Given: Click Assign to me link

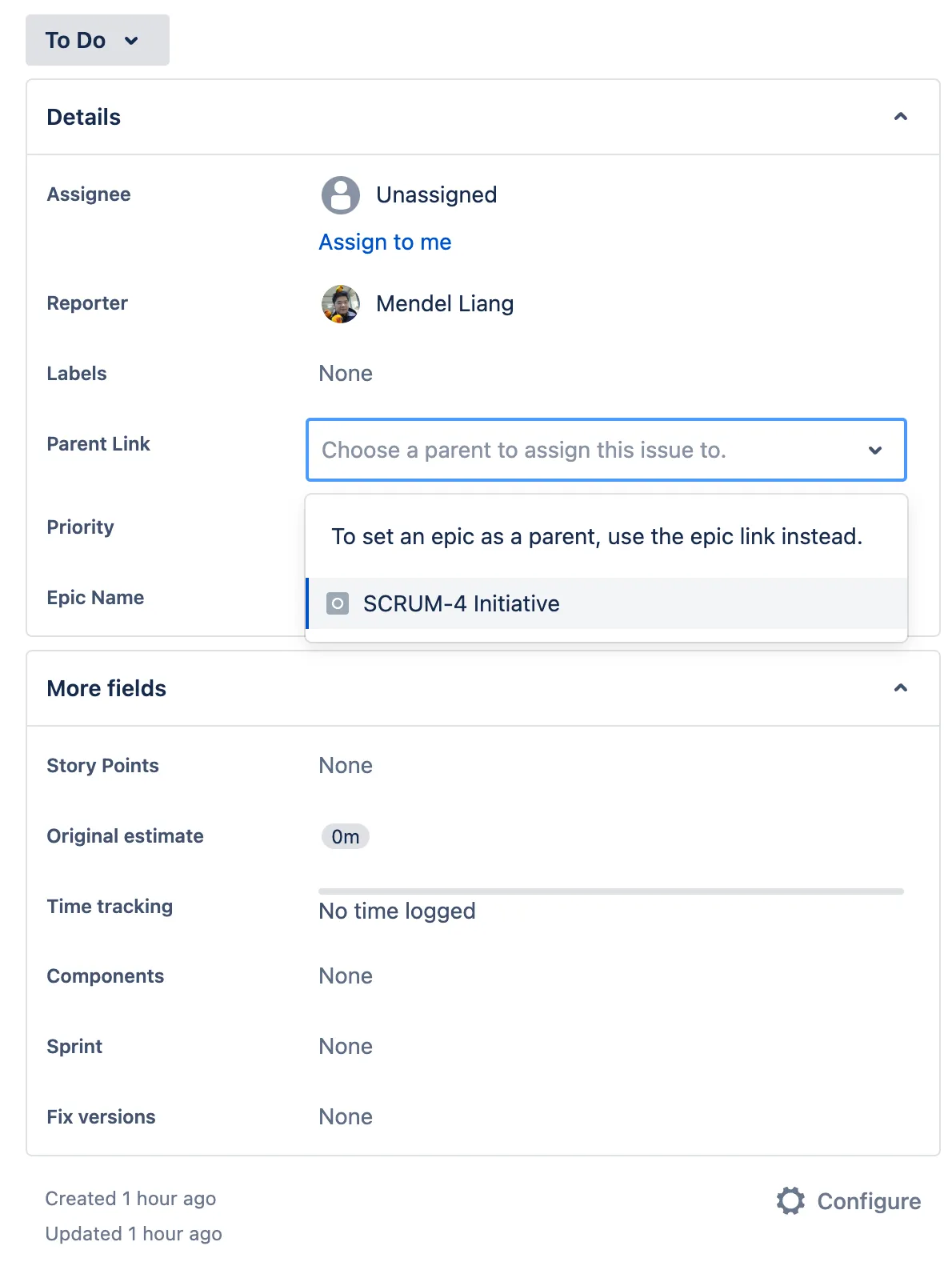Looking at the screenshot, I should 385,242.
